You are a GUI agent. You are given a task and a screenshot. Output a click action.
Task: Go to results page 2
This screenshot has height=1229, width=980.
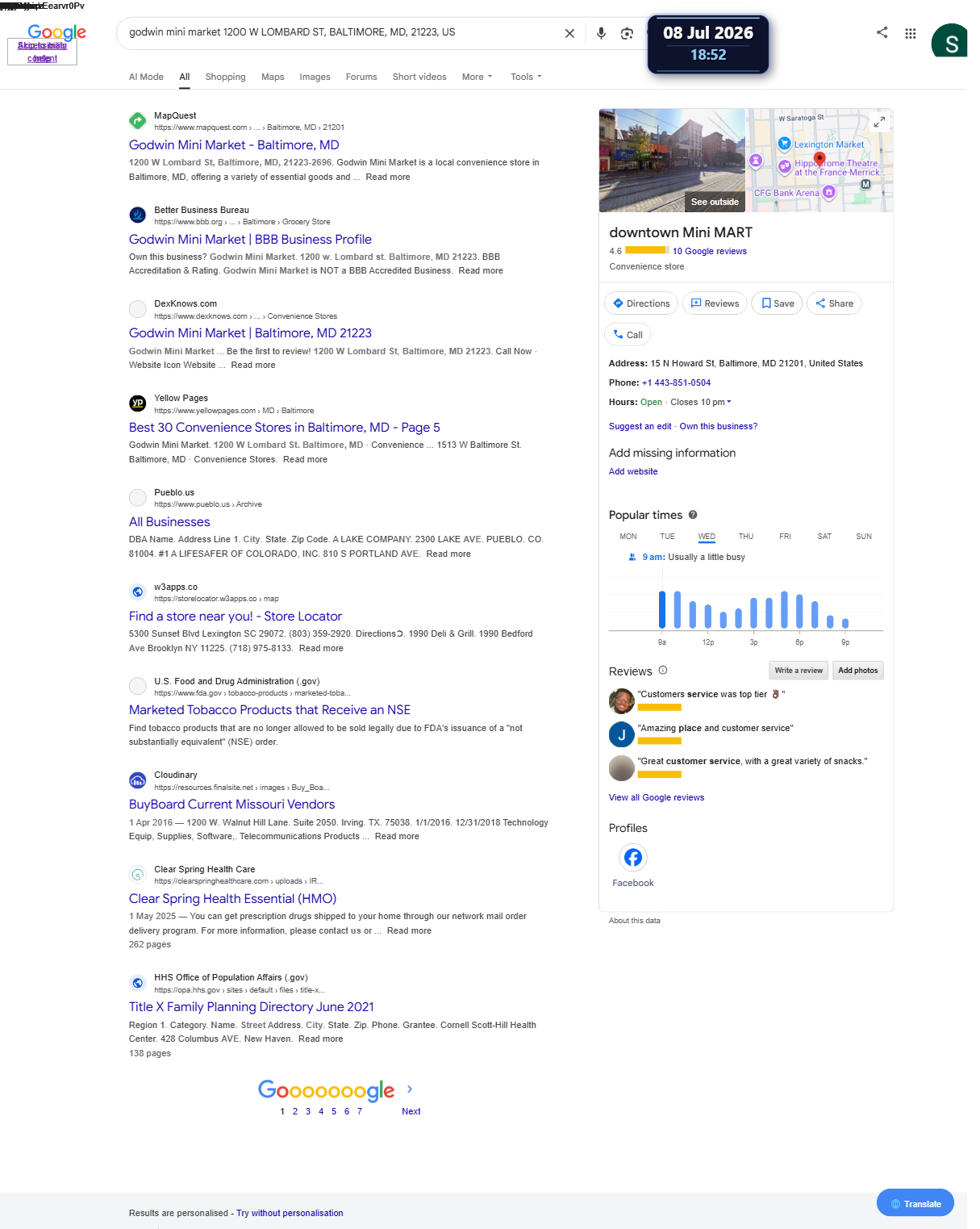click(295, 1111)
